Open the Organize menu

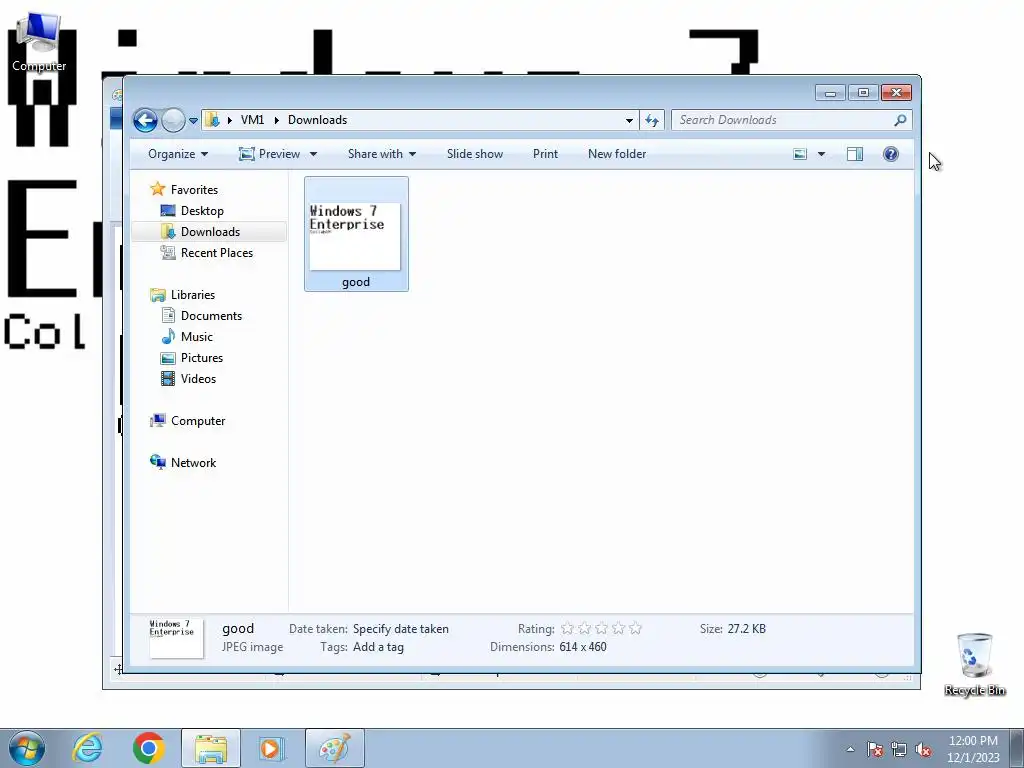click(178, 154)
